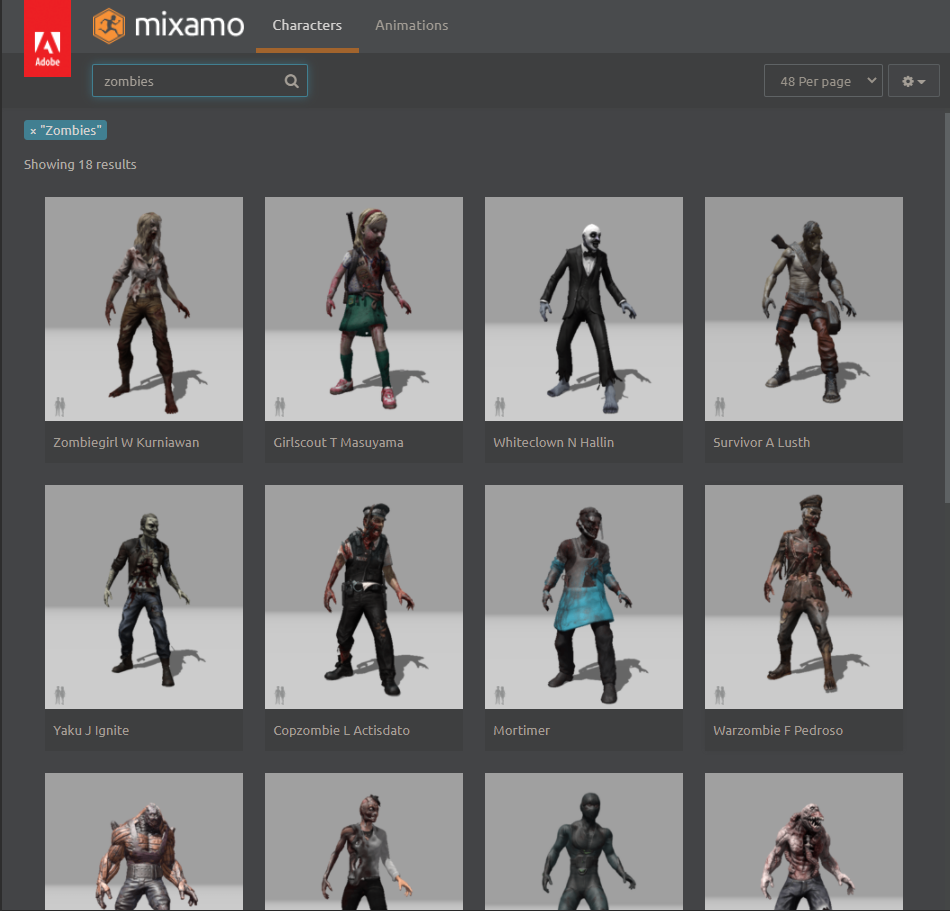This screenshot has height=911, width=950.
Task: Click the Yaku J Ignite name label
Action: [91, 730]
